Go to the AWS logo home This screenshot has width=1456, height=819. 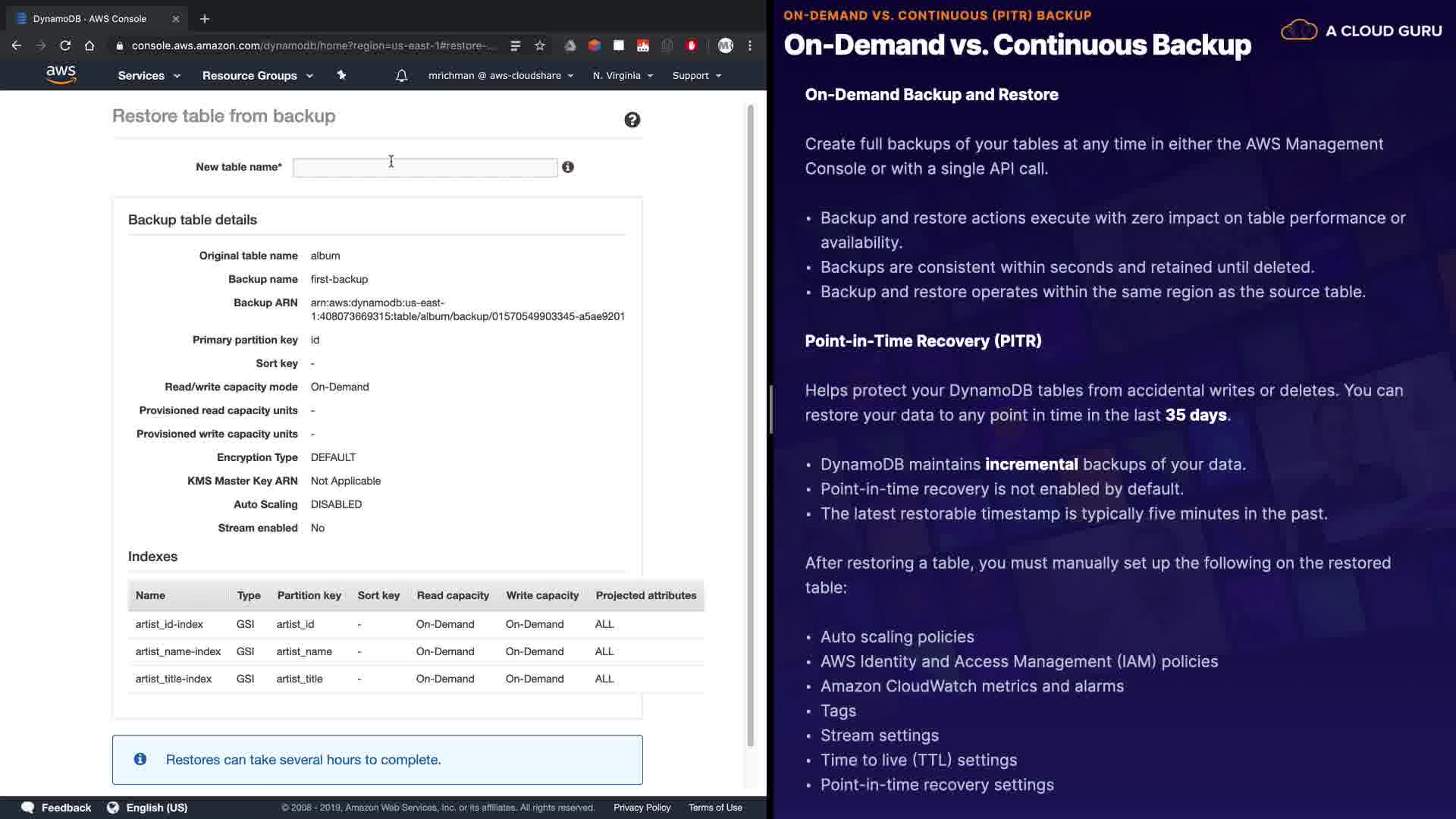(x=61, y=74)
